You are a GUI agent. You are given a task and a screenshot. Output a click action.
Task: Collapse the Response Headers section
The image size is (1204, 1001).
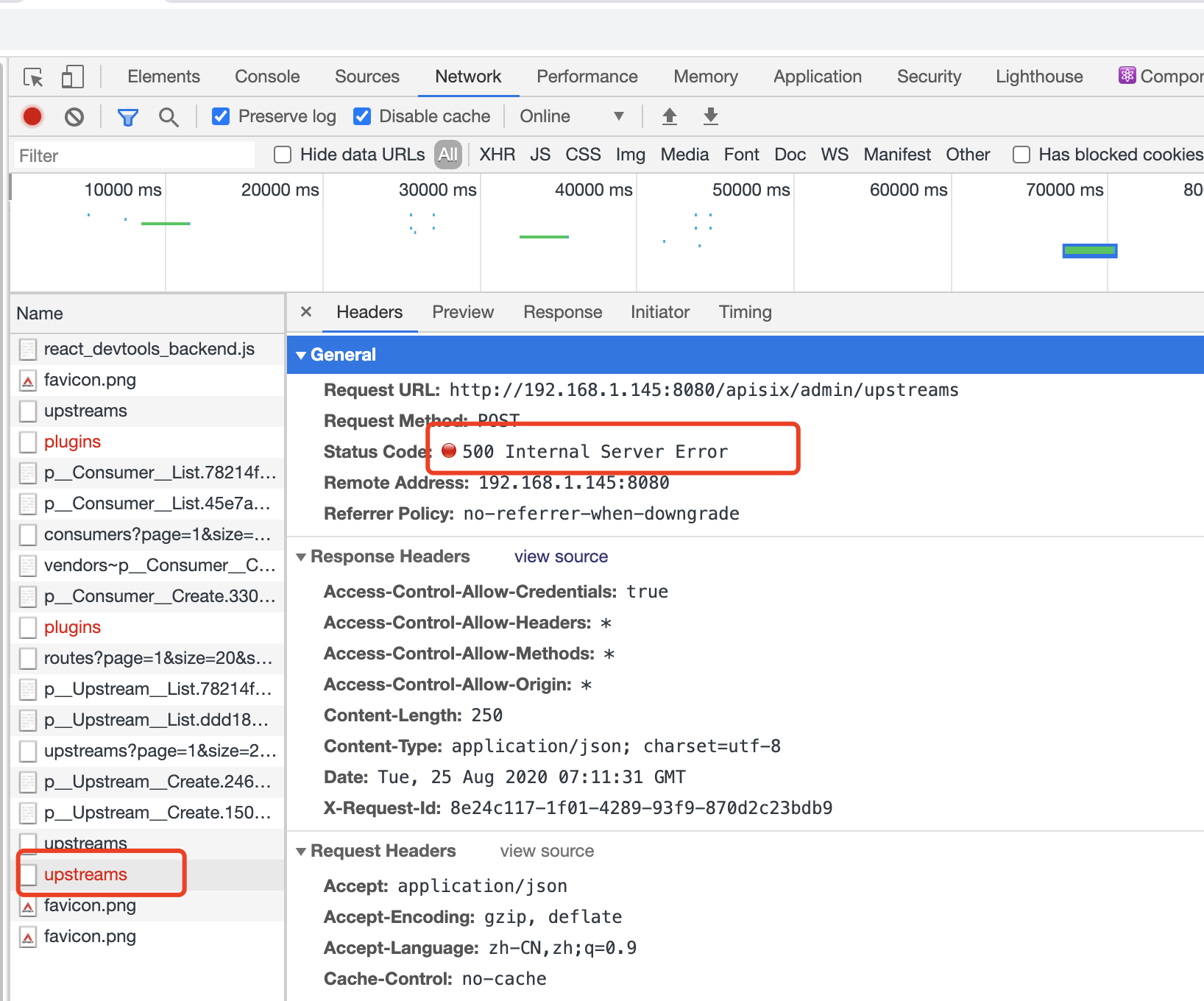click(301, 557)
